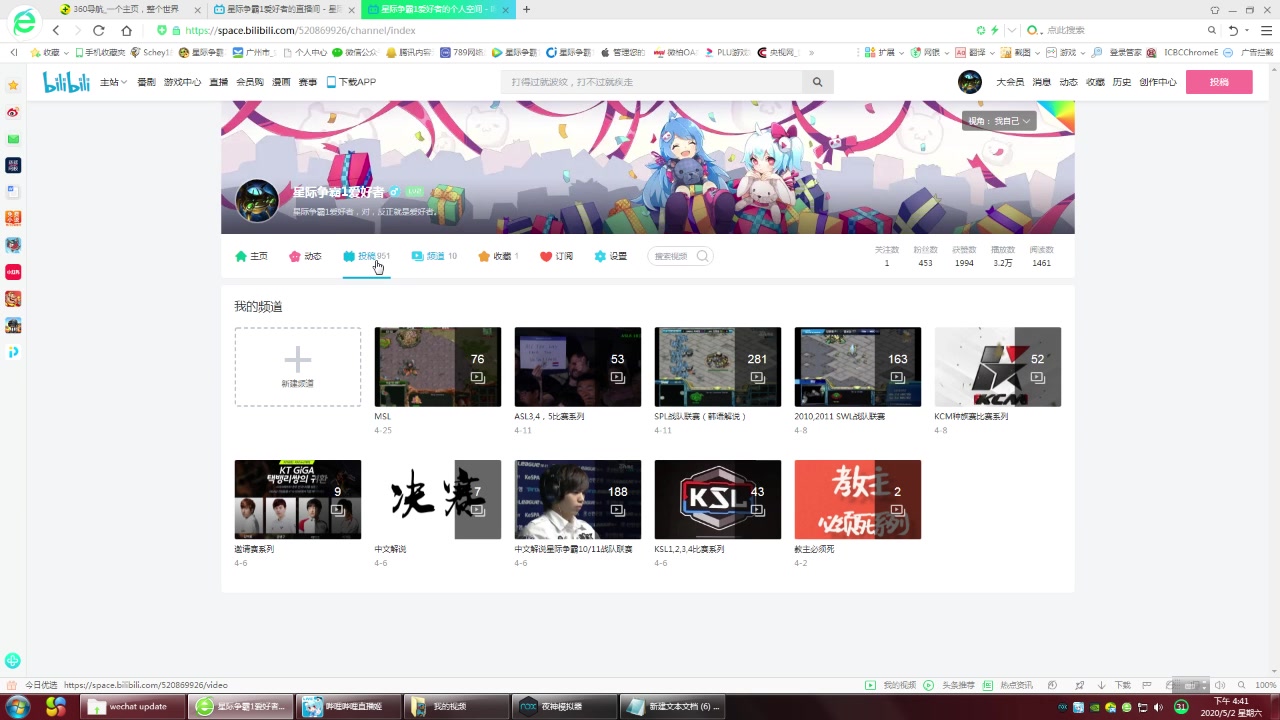The height and width of the screenshot is (720, 1280).
Task: Click the address bar URL
Action: coord(300,30)
